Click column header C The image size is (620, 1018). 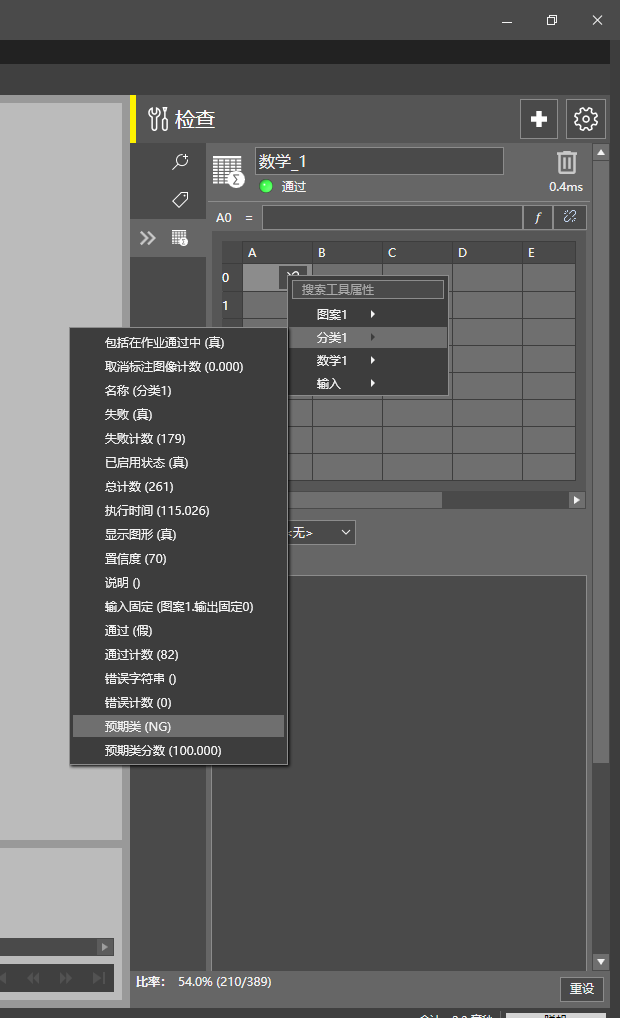click(417, 253)
